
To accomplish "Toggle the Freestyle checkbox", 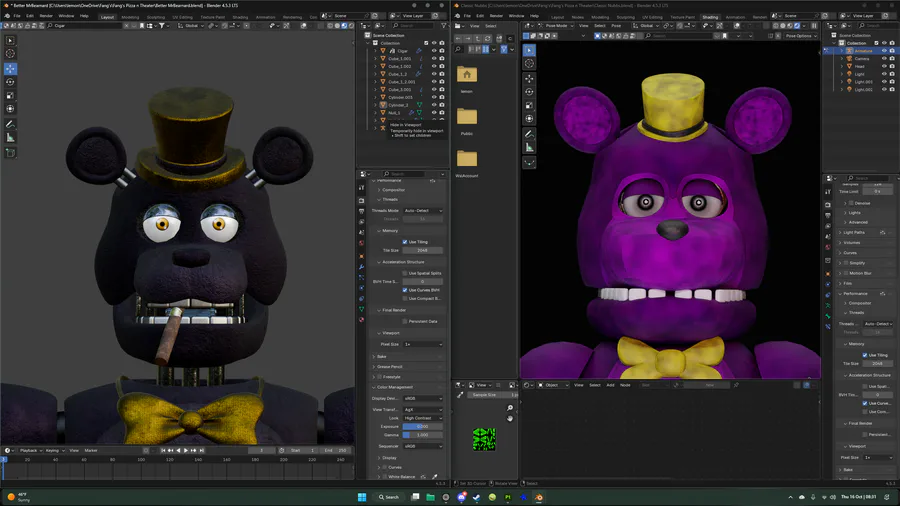I will 379,377.
